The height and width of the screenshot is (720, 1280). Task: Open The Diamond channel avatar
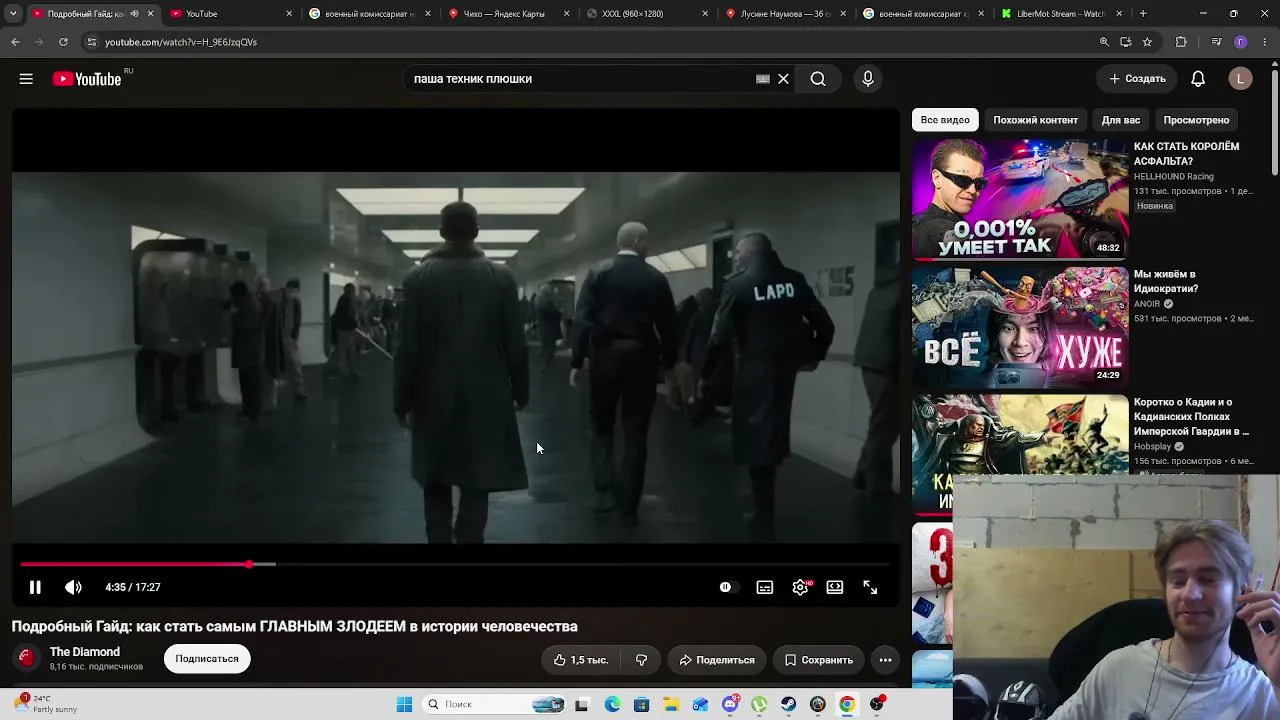click(x=27, y=658)
